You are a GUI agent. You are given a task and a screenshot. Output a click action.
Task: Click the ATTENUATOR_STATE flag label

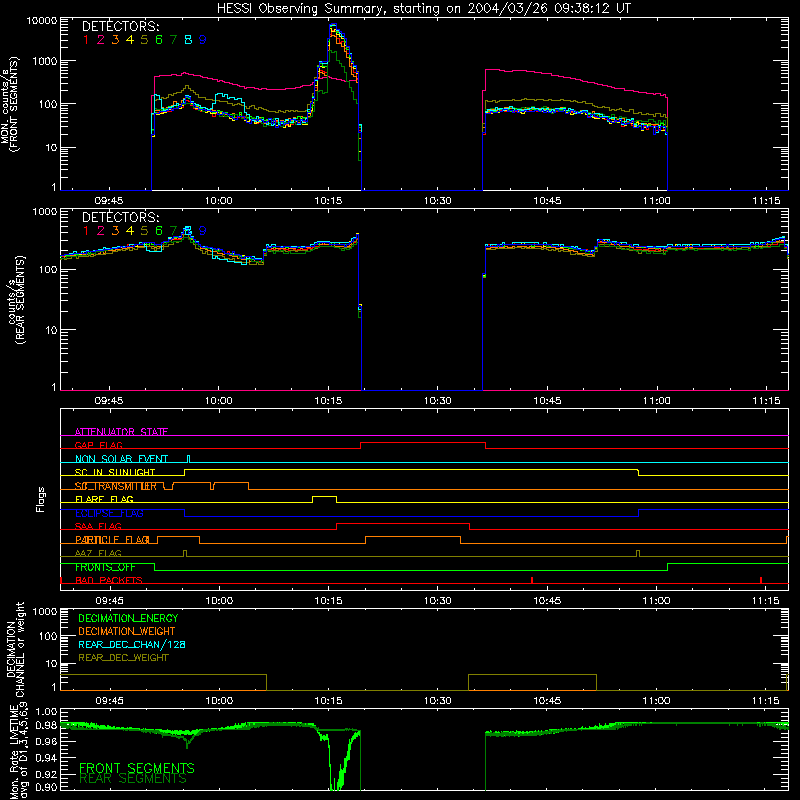click(x=121, y=432)
